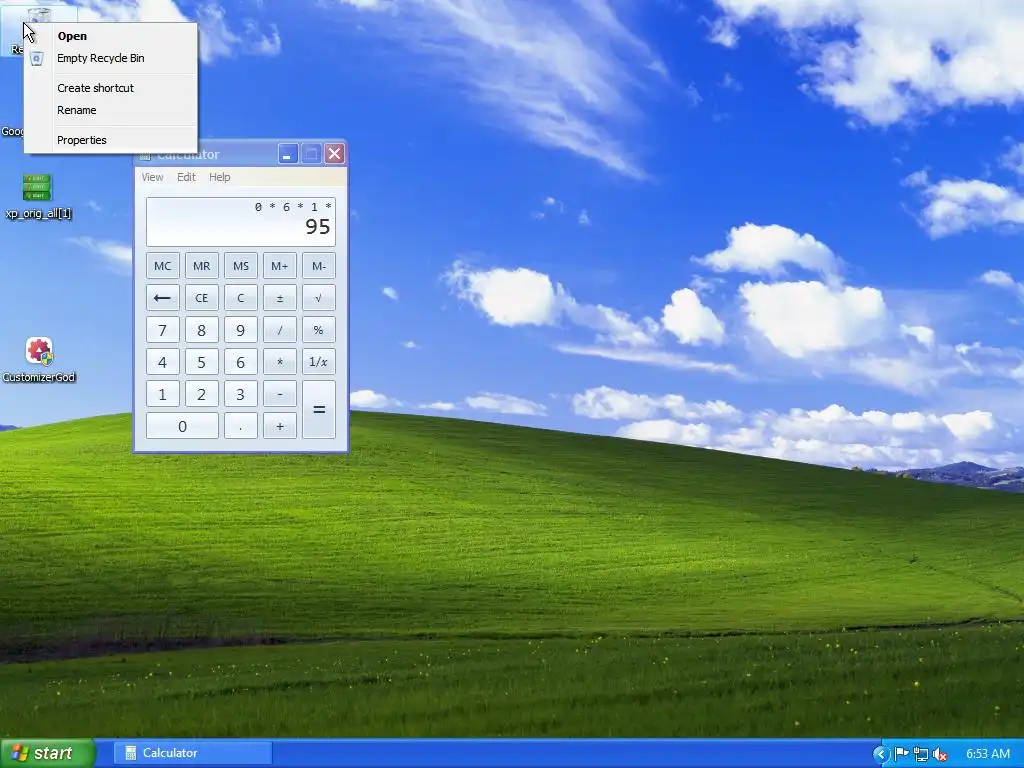The height and width of the screenshot is (768, 1024).
Task: Click the 0 key on Calculator
Action: [182, 426]
